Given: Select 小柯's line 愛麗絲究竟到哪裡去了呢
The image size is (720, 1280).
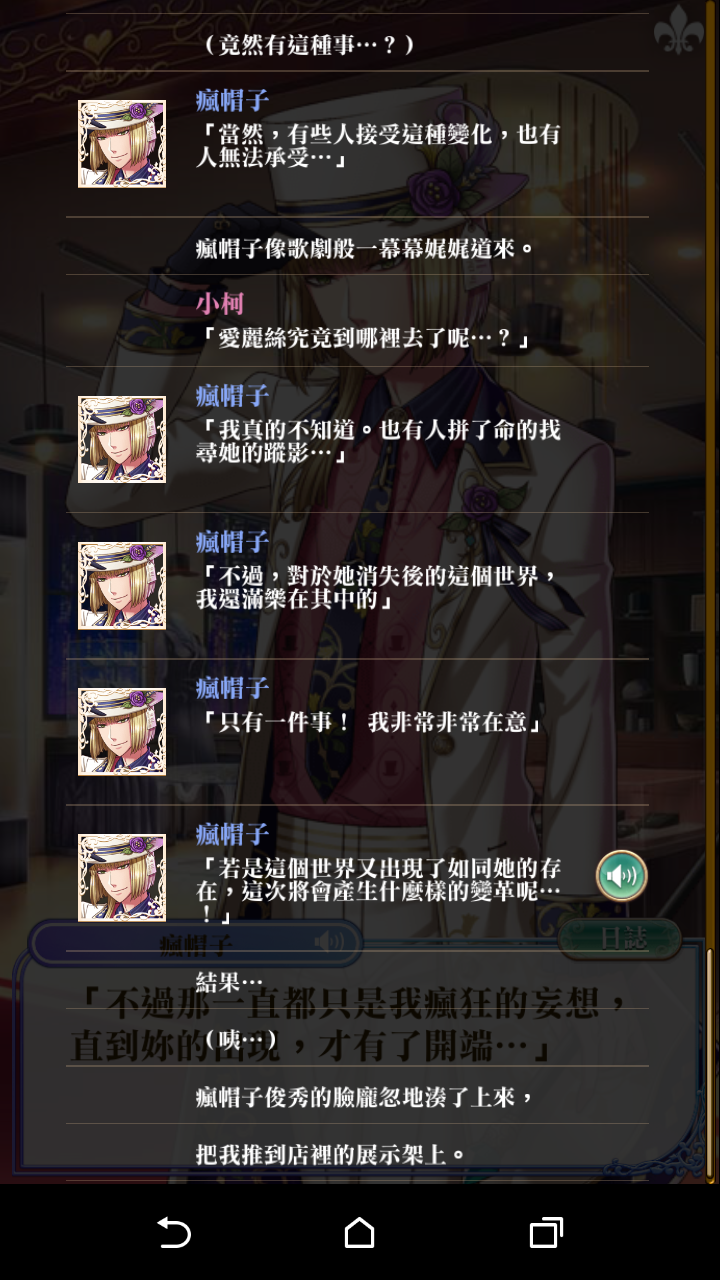Looking at the screenshot, I should tap(357, 320).
